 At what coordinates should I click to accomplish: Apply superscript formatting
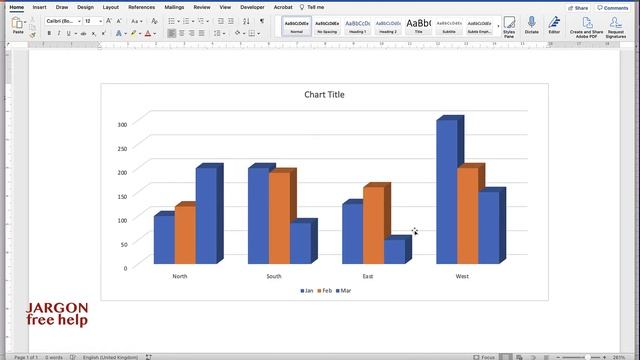[104, 33]
